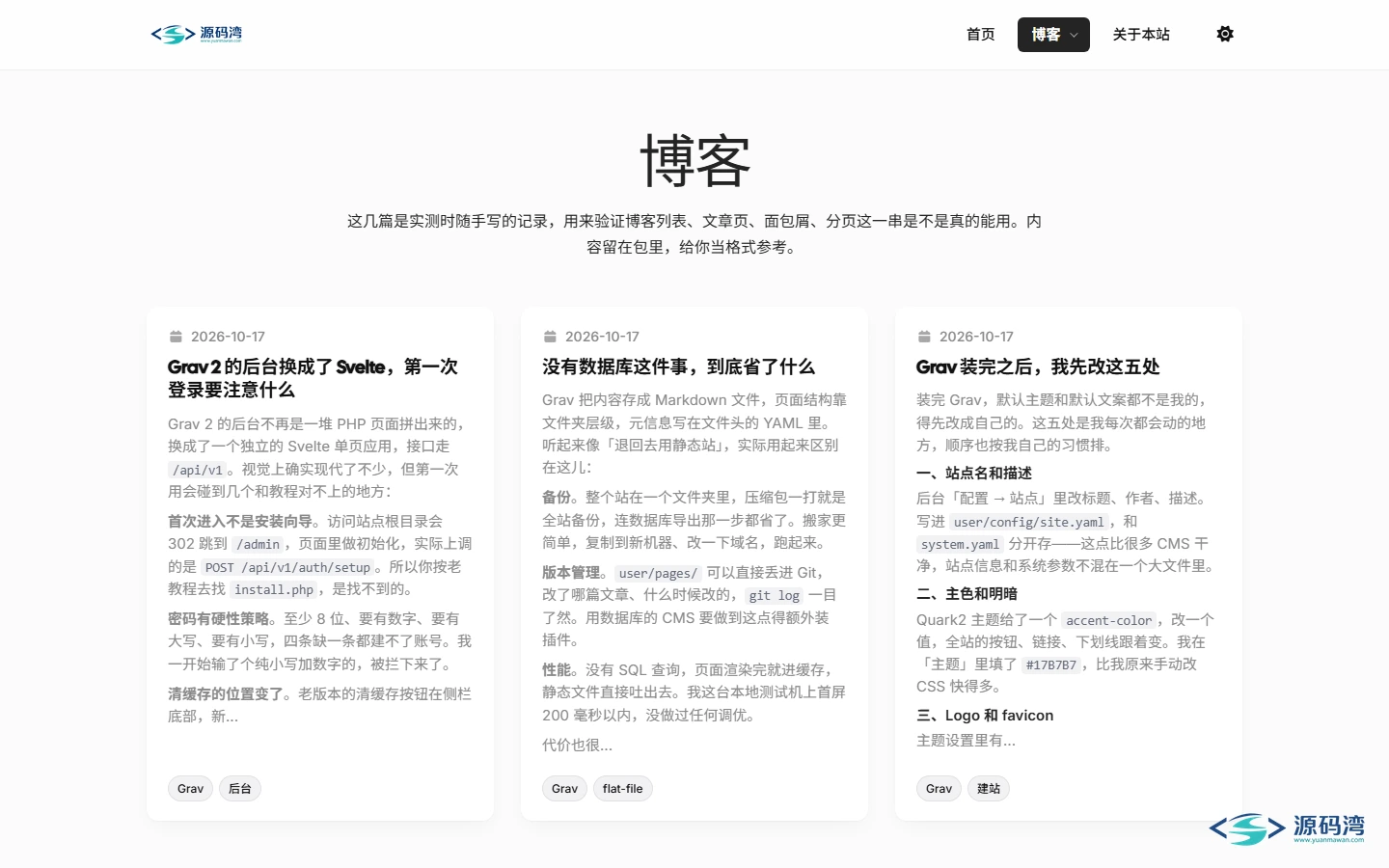The height and width of the screenshot is (868, 1389).
Task: Select the 建站 tag
Action: 989,789
